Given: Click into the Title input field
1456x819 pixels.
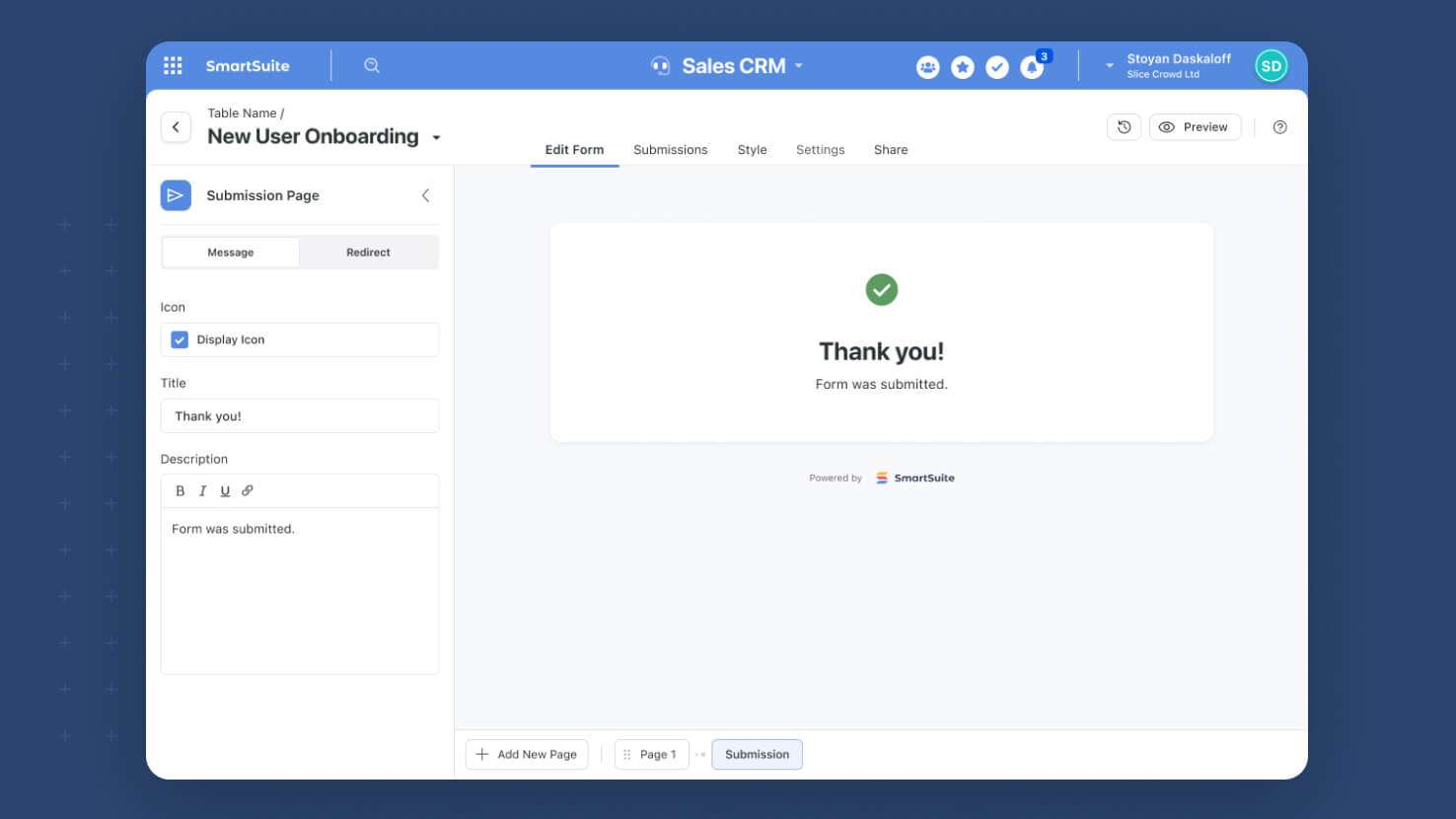Looking at the screenshot, I should pos(300,416).
